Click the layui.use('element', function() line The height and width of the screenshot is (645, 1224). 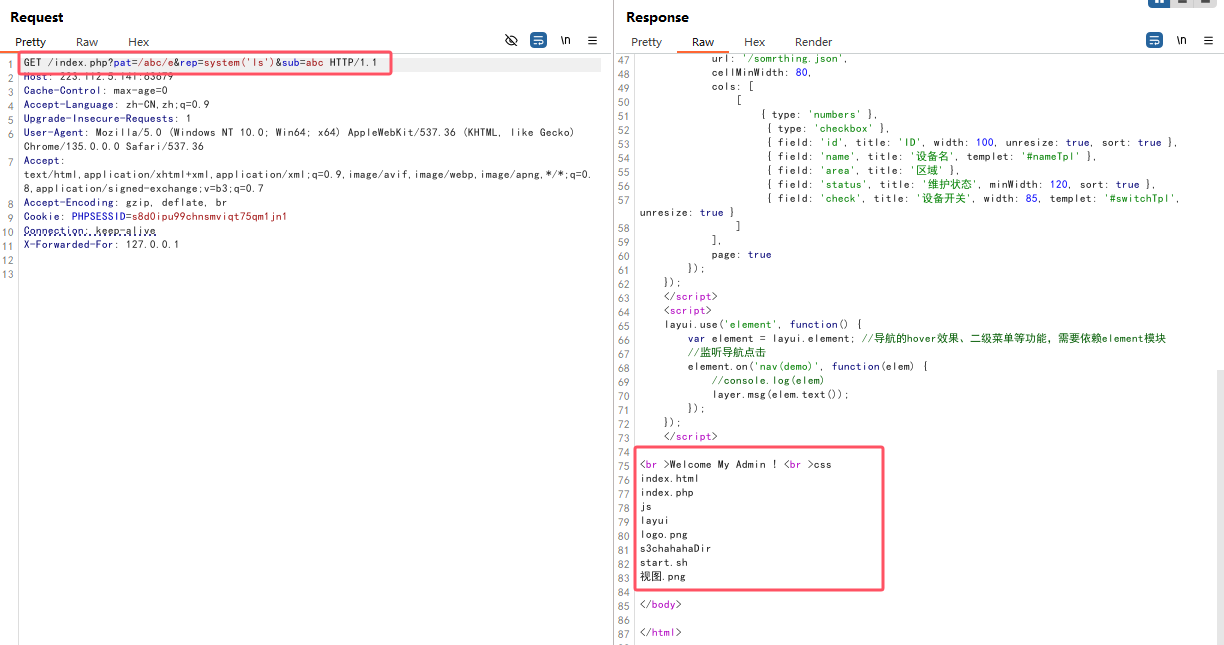coord(763,324)
